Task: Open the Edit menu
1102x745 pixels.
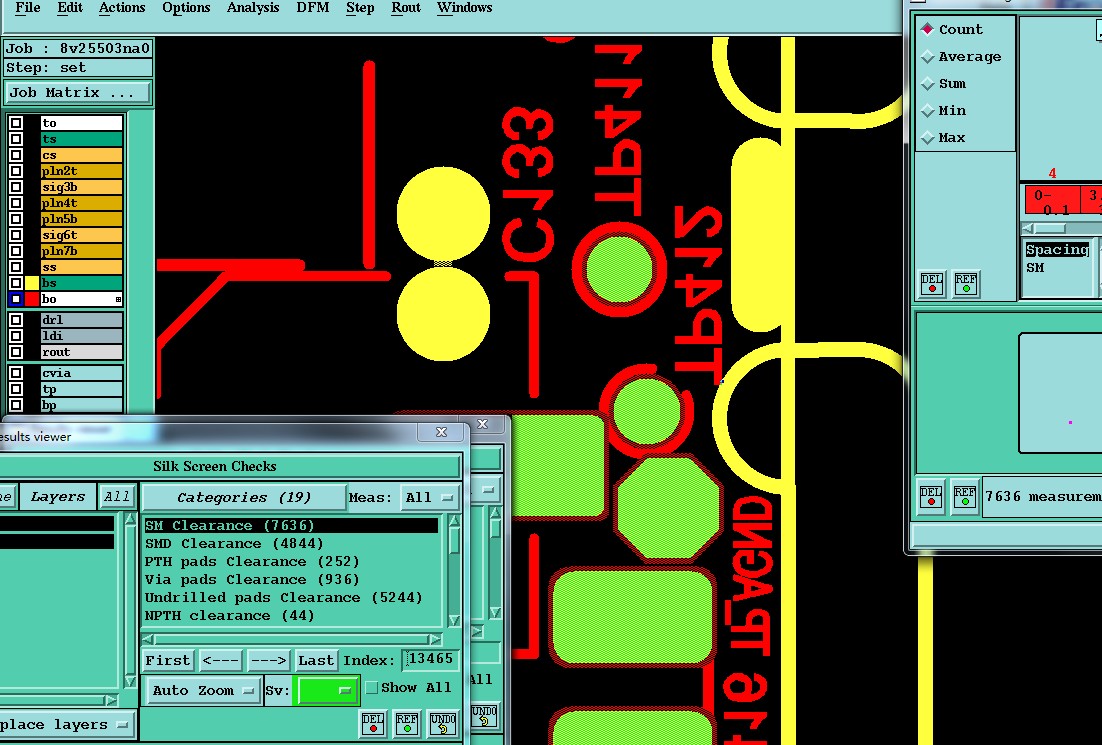Action: (70, 8)
